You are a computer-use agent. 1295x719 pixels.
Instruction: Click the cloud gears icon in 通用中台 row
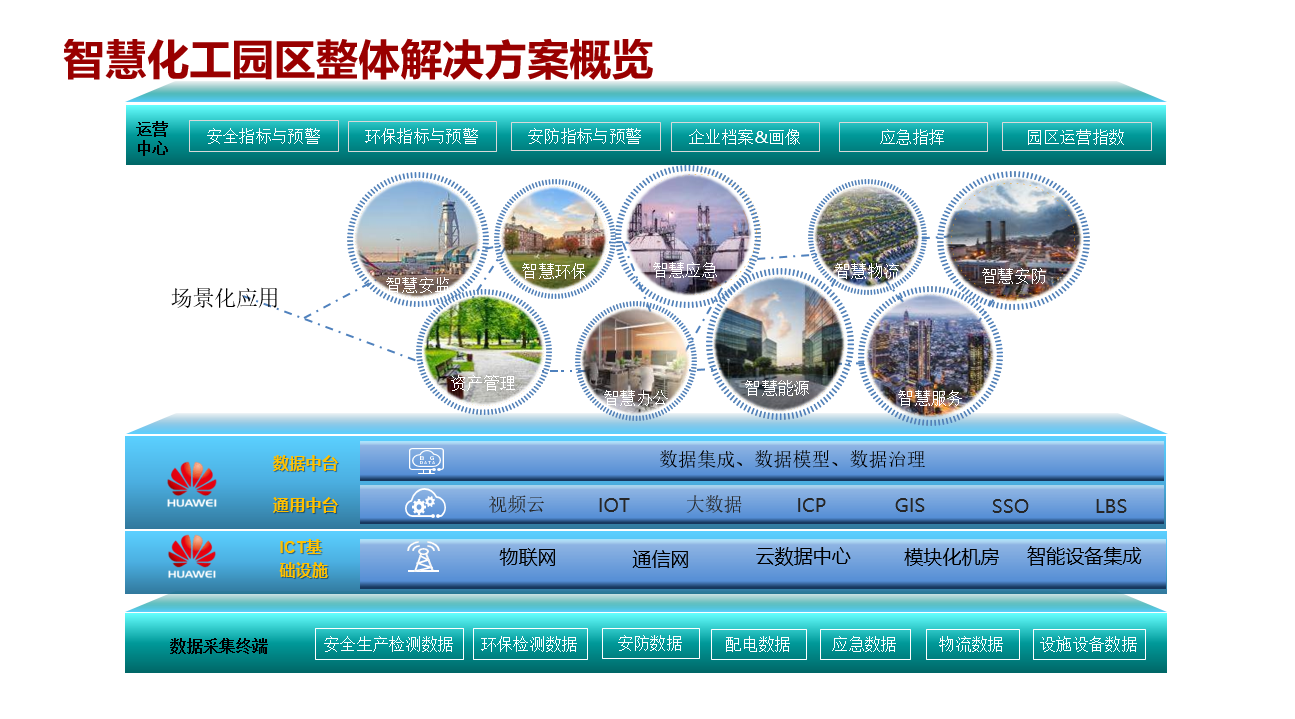pos(425,504)
